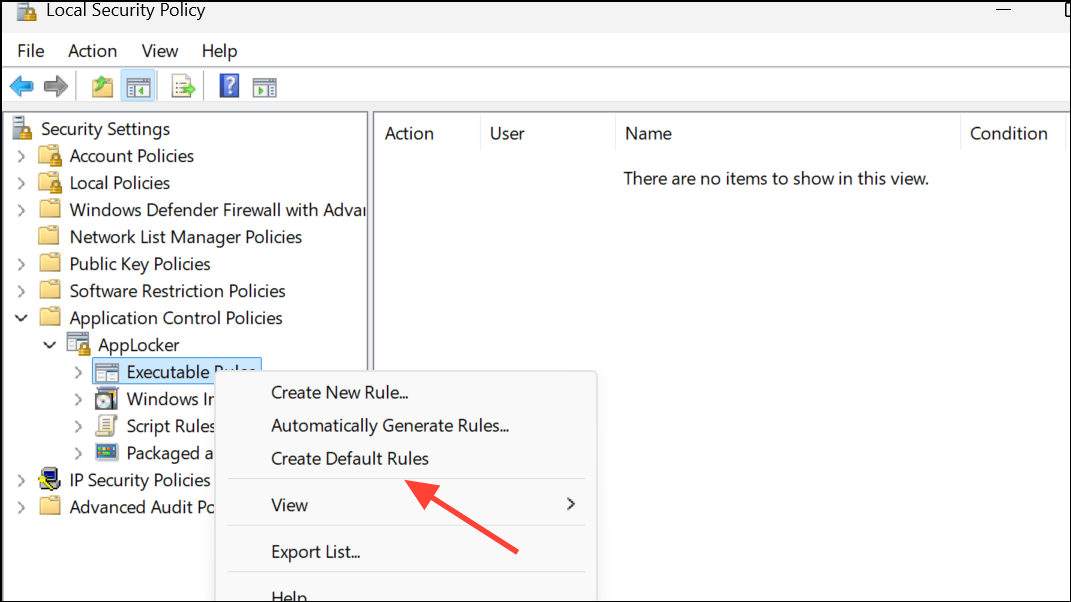Image resolution: width=1071 pixels, height=602 pixels.
Task: Select the Security Settings label
Action: (105, 129)
